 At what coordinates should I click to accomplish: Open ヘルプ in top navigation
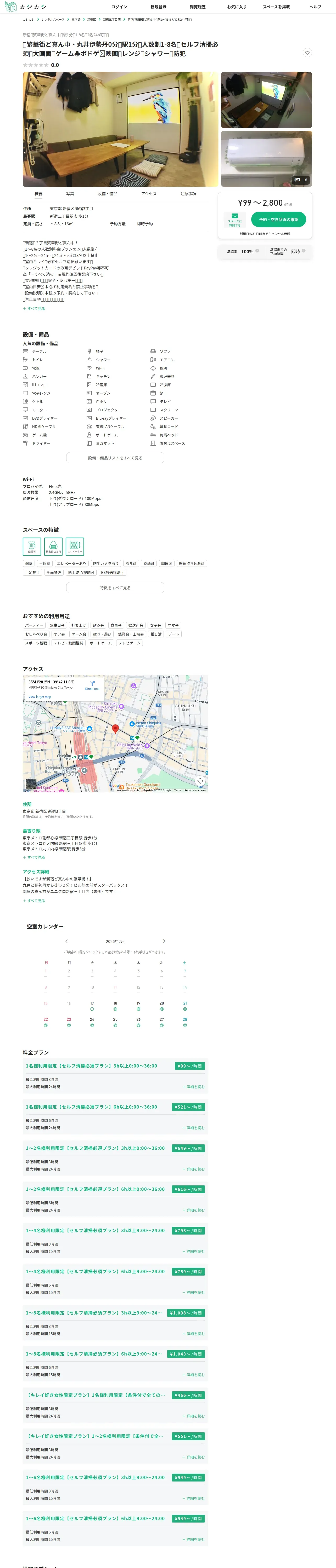click(315, 7)
